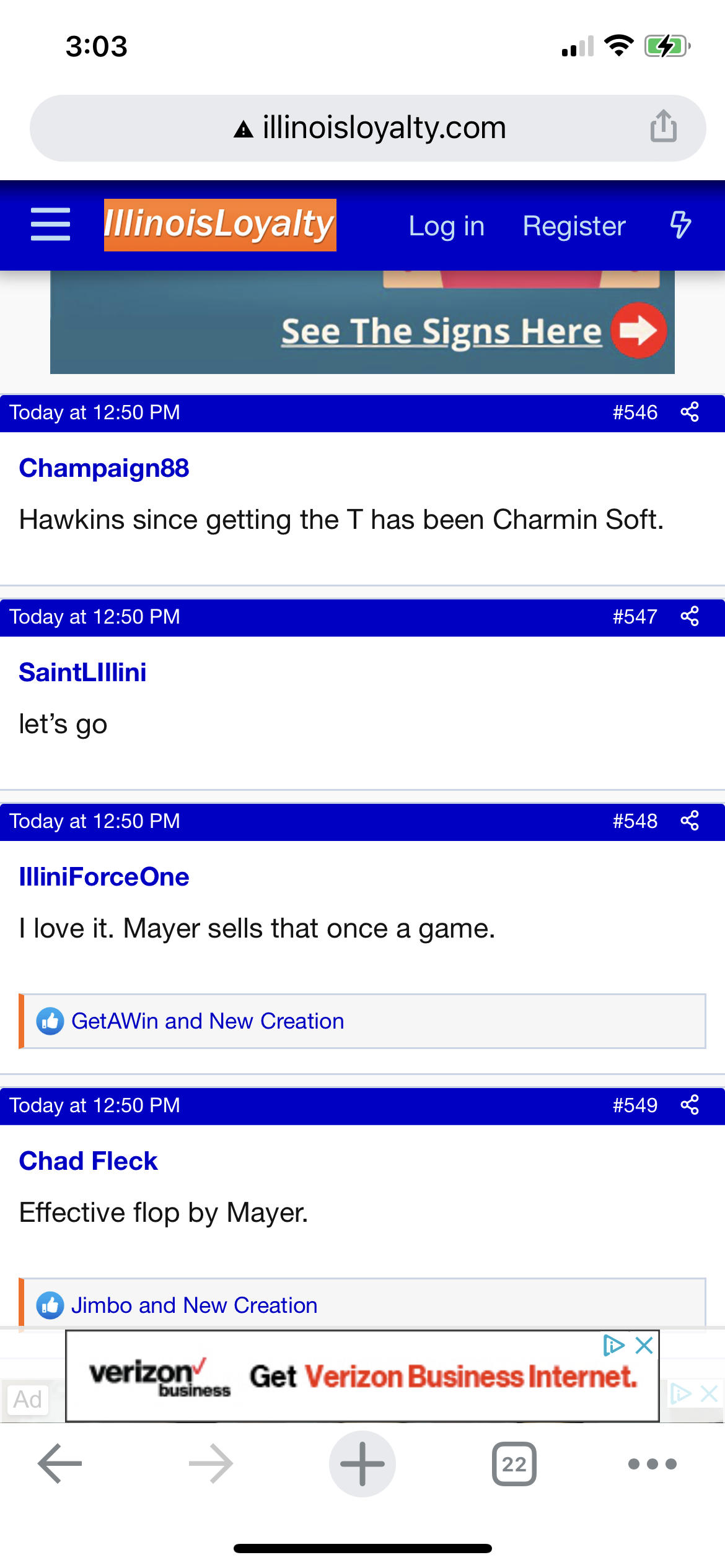Open the Log in page

446,226
